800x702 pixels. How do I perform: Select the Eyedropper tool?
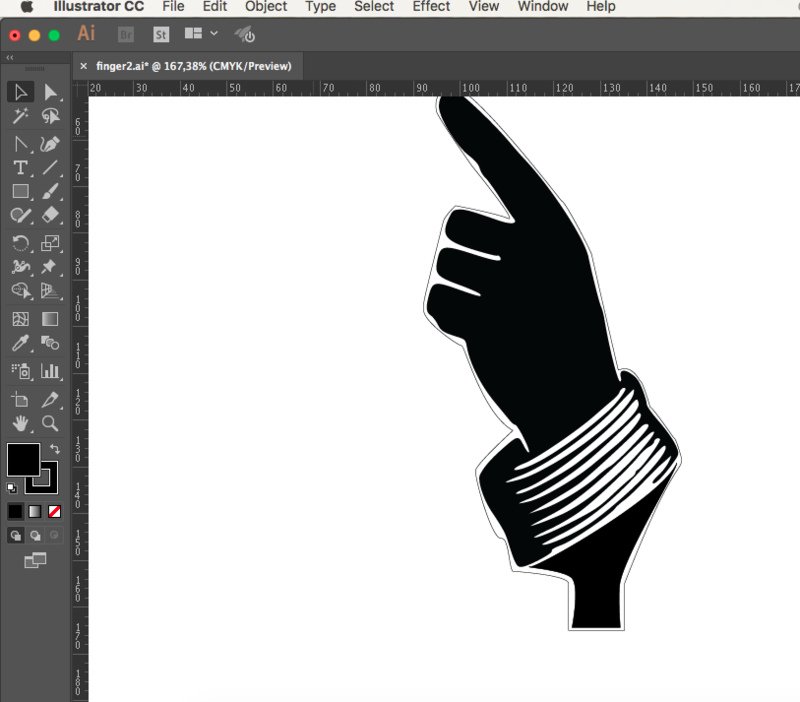coord(20,343)
